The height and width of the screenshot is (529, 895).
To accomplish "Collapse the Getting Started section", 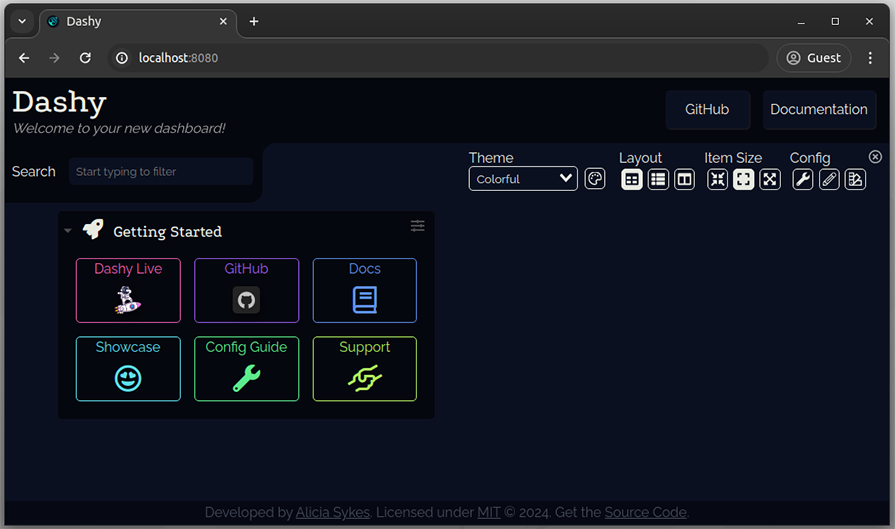I will pyautogui.click(x=68, y=231).
